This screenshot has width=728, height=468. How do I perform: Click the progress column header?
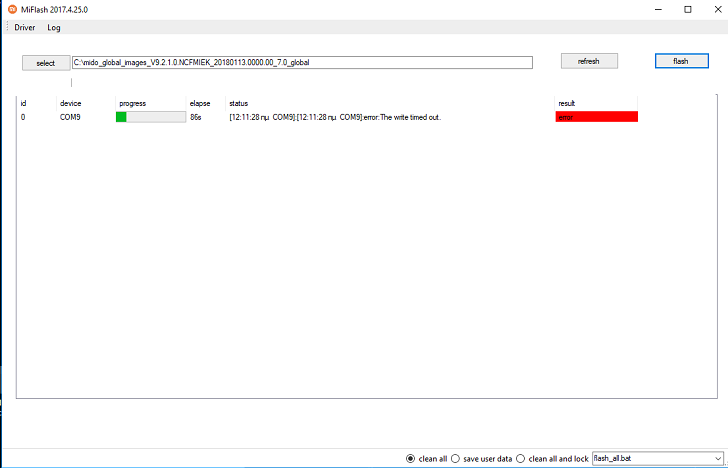pyautogui.click(x=150, y=104)
